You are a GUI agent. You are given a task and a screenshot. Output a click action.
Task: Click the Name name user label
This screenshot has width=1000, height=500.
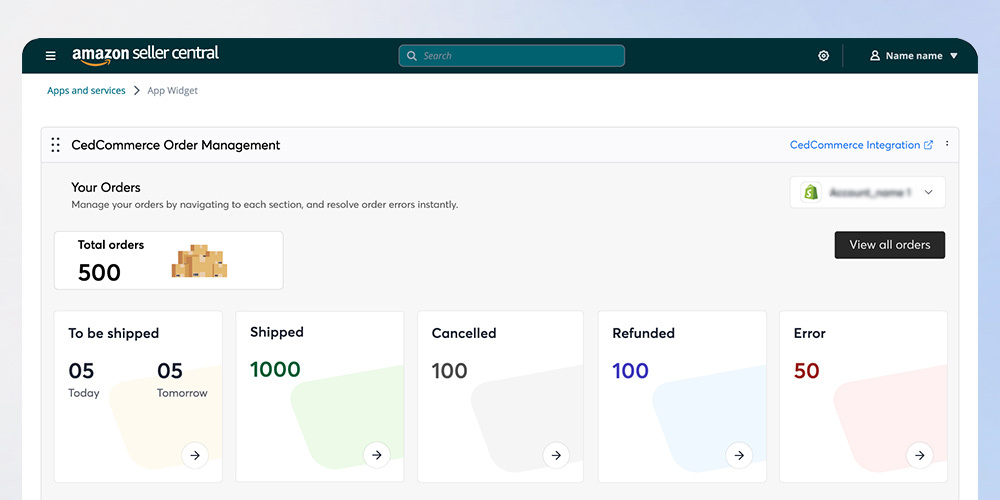[914, 55]
